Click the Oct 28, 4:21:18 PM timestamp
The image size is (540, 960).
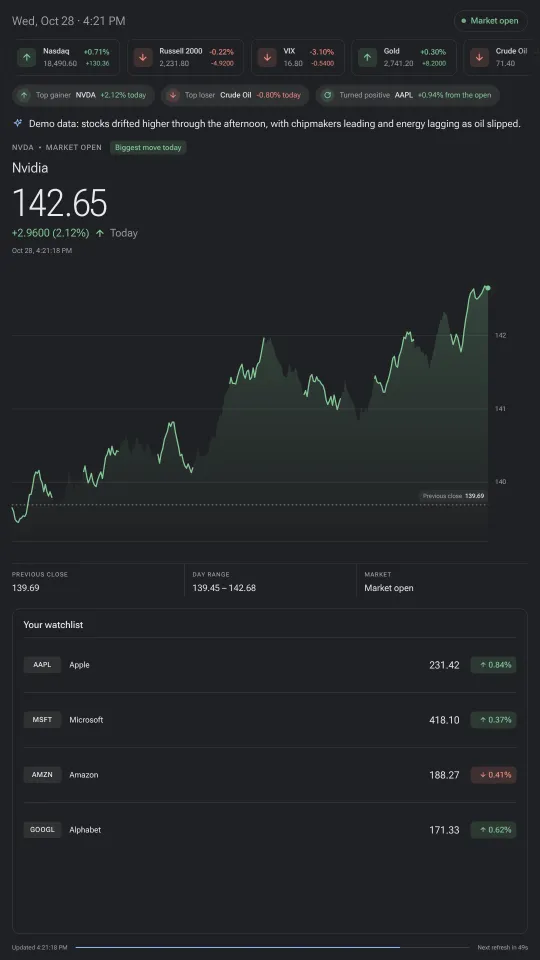pyautogui.click(x=42, y=250)
